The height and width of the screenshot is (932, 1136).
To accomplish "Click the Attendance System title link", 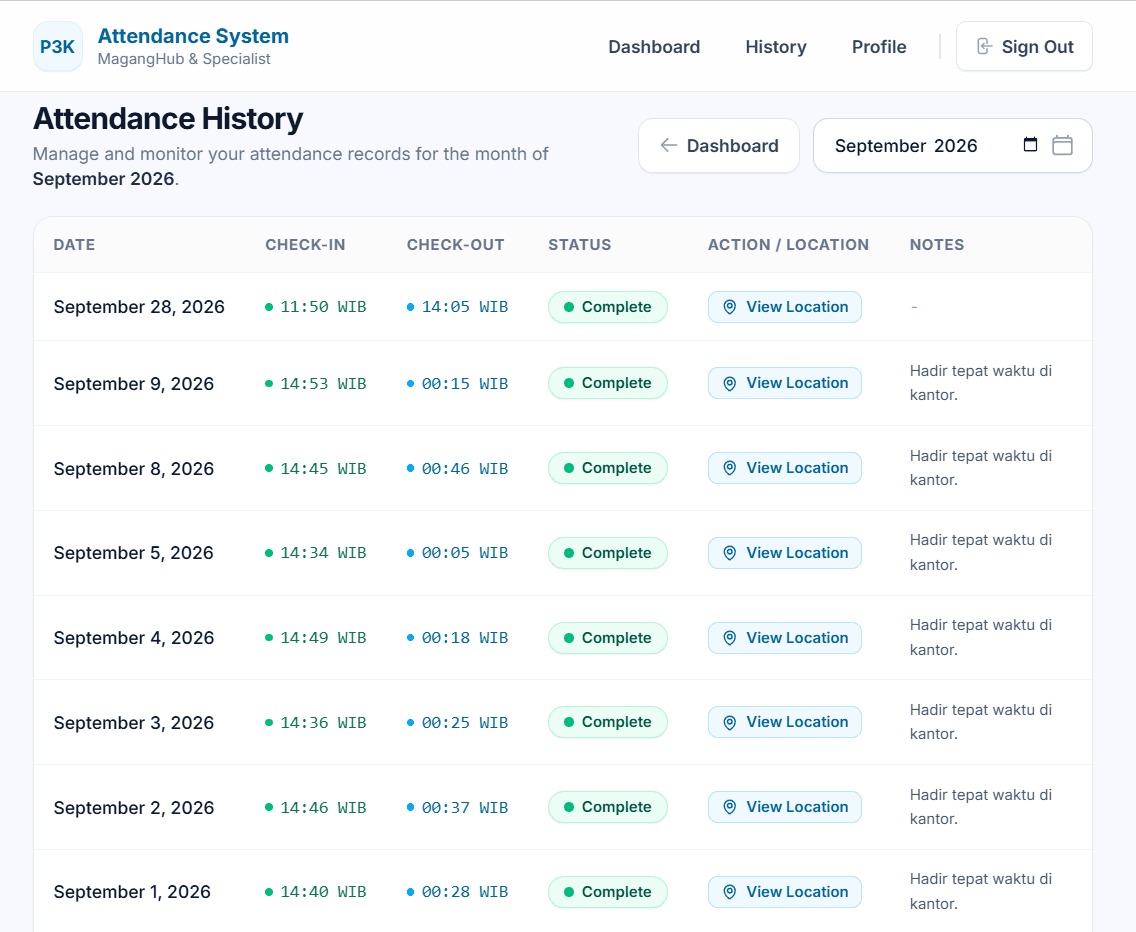I will pyautogui.click(x=193, y=36).
